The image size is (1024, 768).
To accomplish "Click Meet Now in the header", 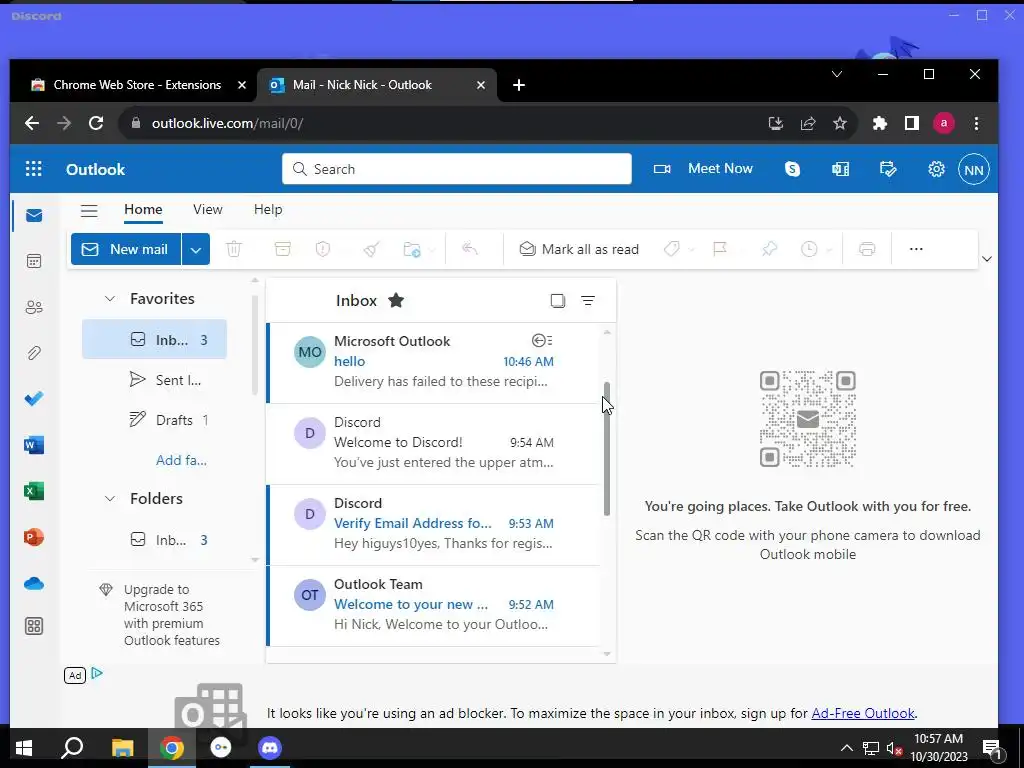I will tap(703, 169).
